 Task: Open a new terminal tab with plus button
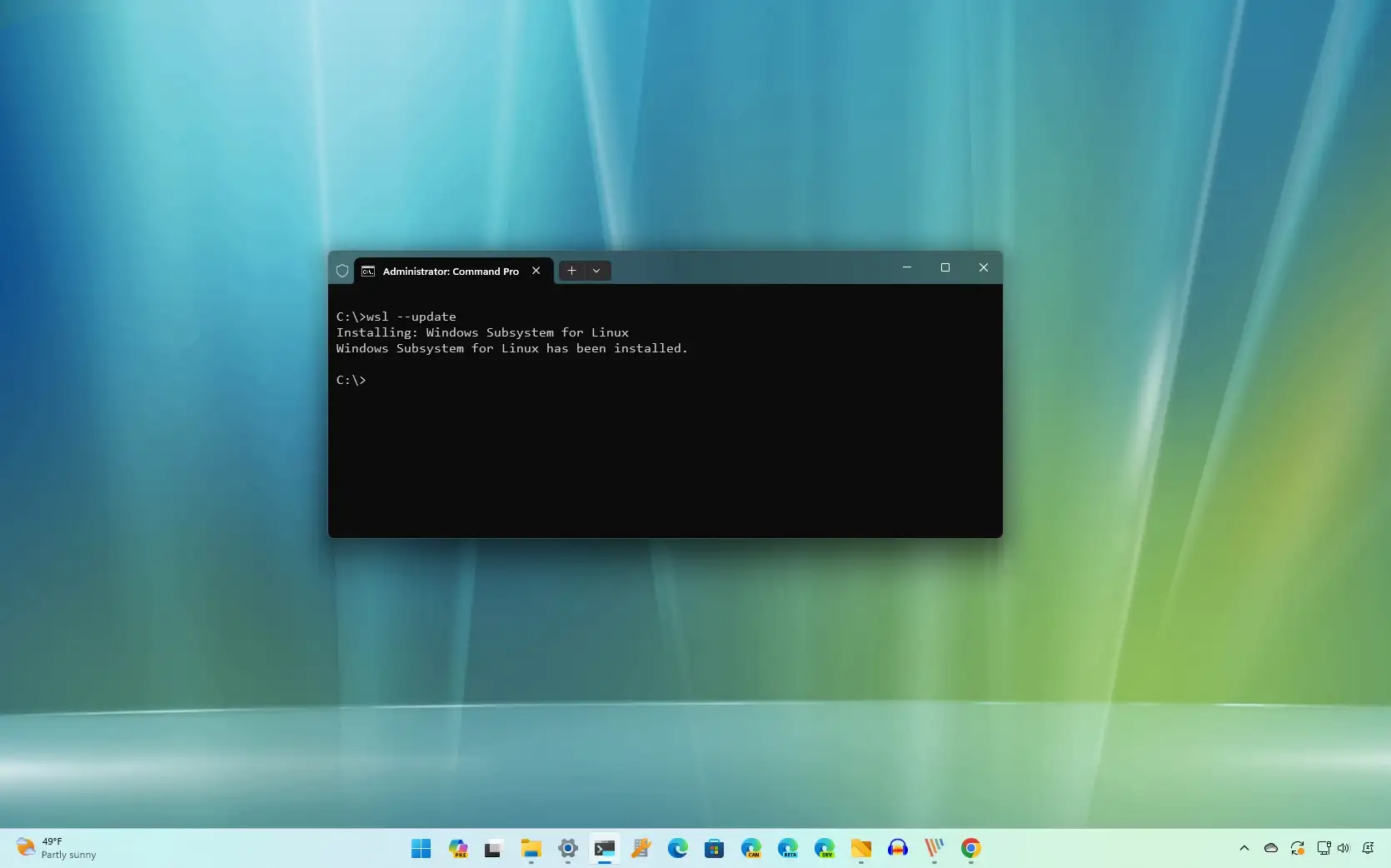(571, 271)
